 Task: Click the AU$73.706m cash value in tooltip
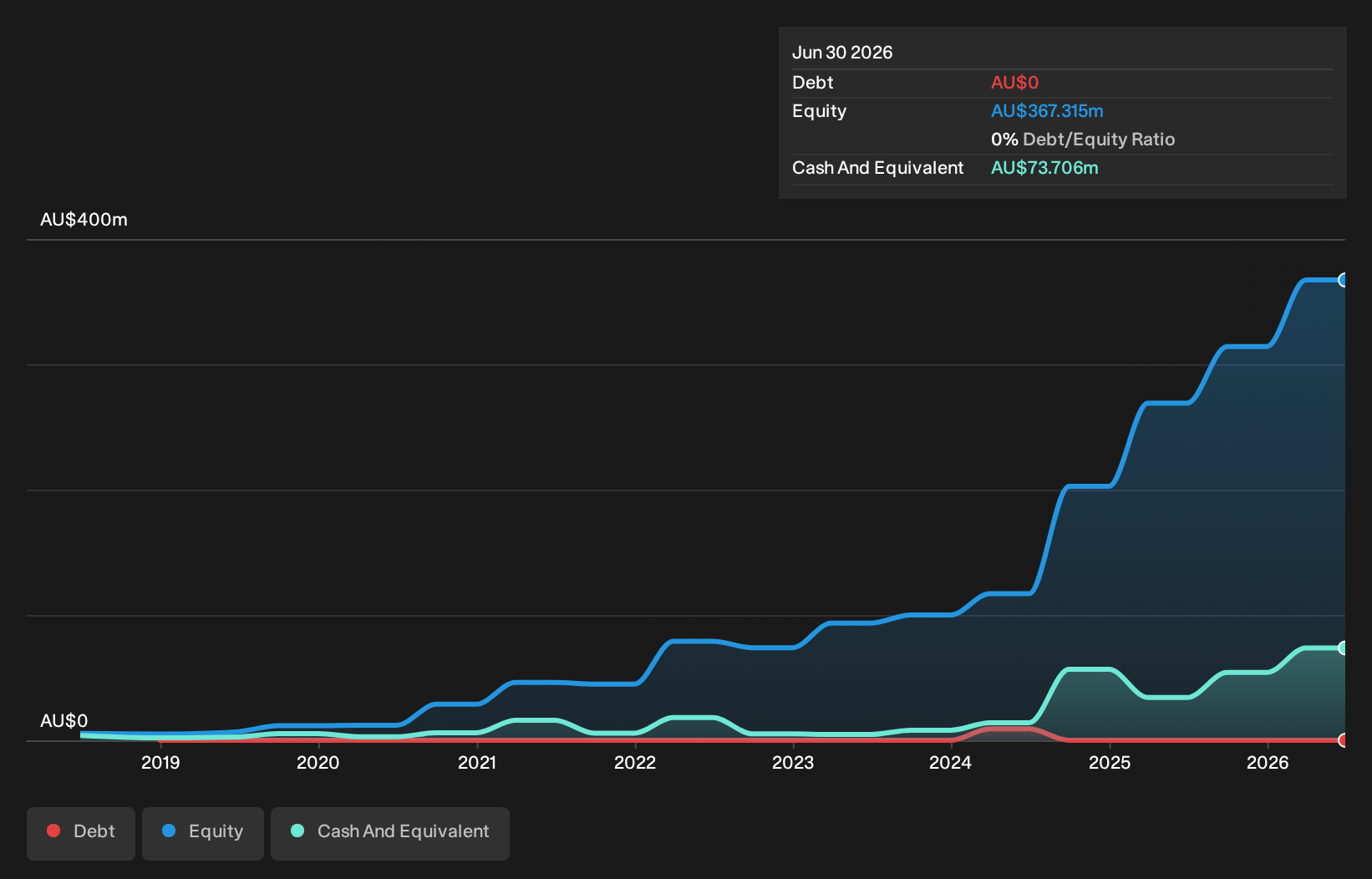pos(1044,168)
